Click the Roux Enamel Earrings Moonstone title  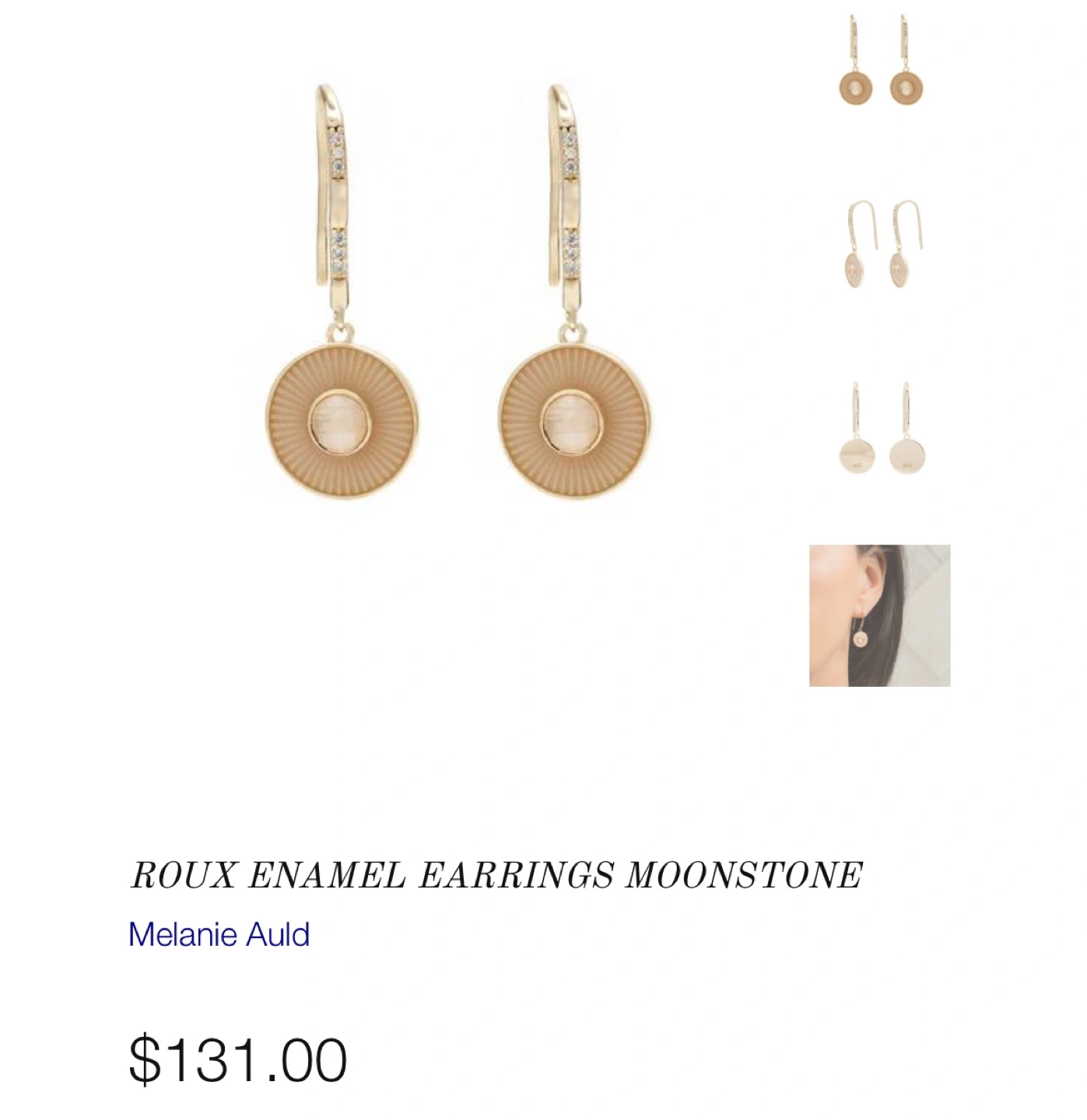(x=496, y=875)
